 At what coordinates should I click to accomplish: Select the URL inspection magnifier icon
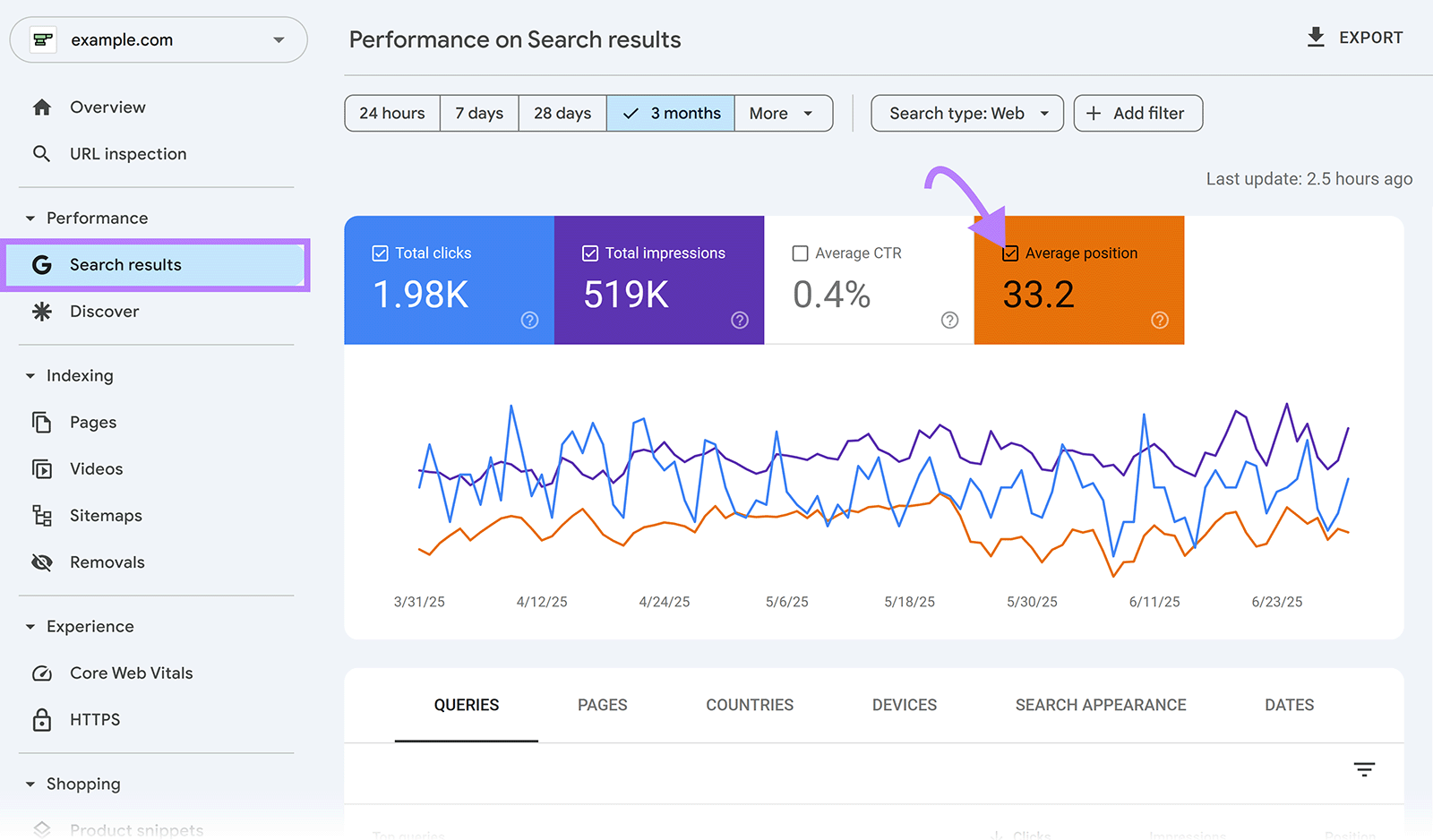point(42,153)
